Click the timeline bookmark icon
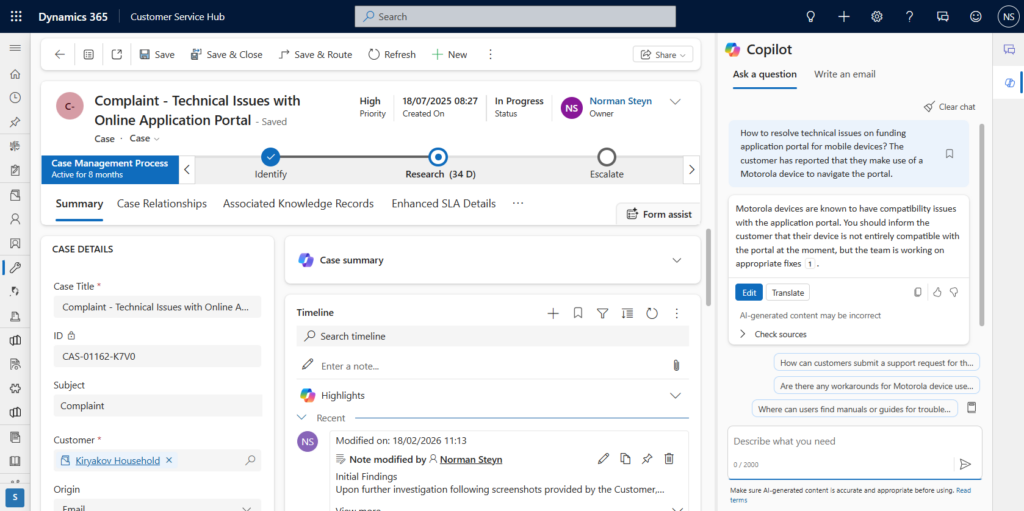This screenshot has height=511, width=1024. coord(578,313)
